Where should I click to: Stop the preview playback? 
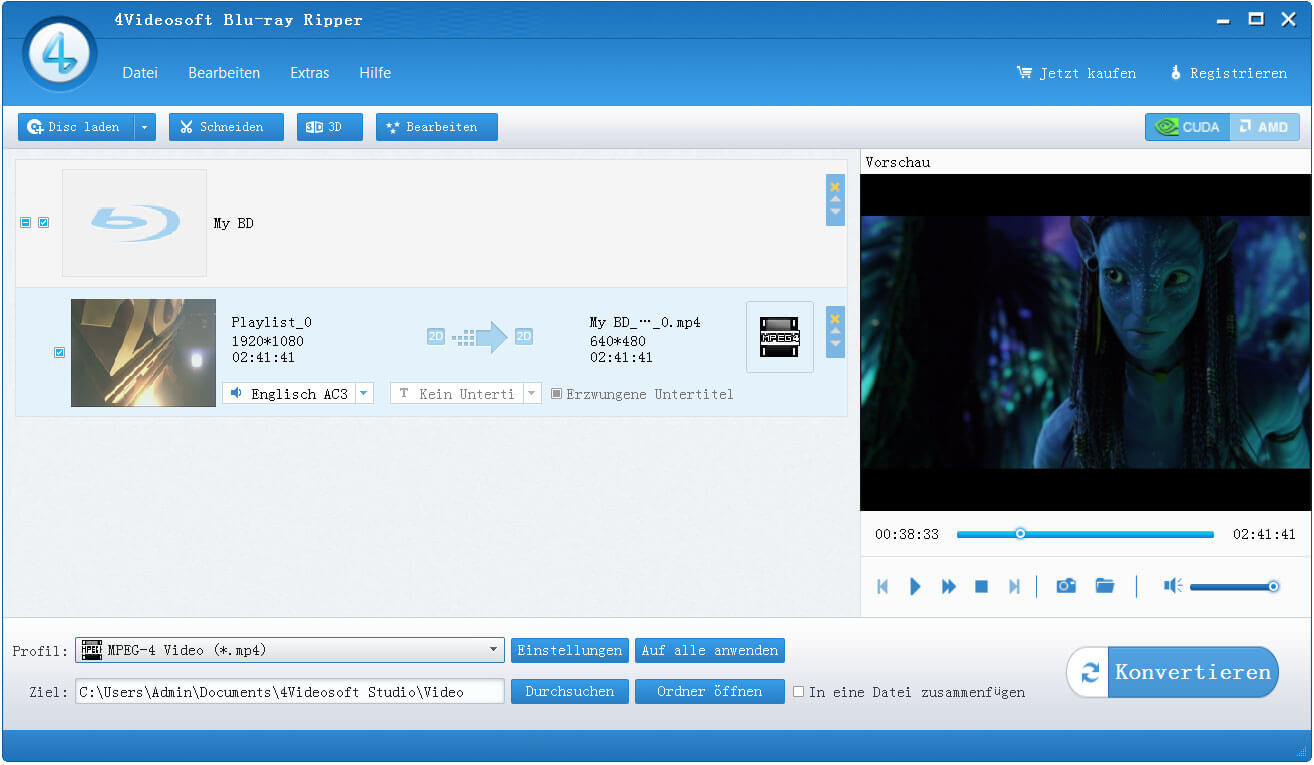(982, 587)
